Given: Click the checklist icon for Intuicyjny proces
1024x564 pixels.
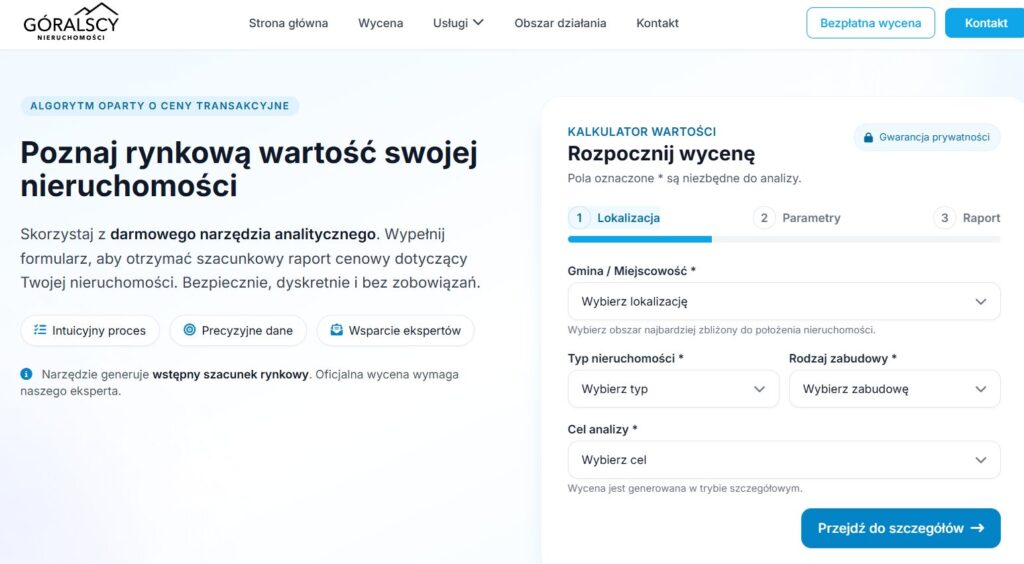Looking at the screenshot, I should tap(39, 330).
